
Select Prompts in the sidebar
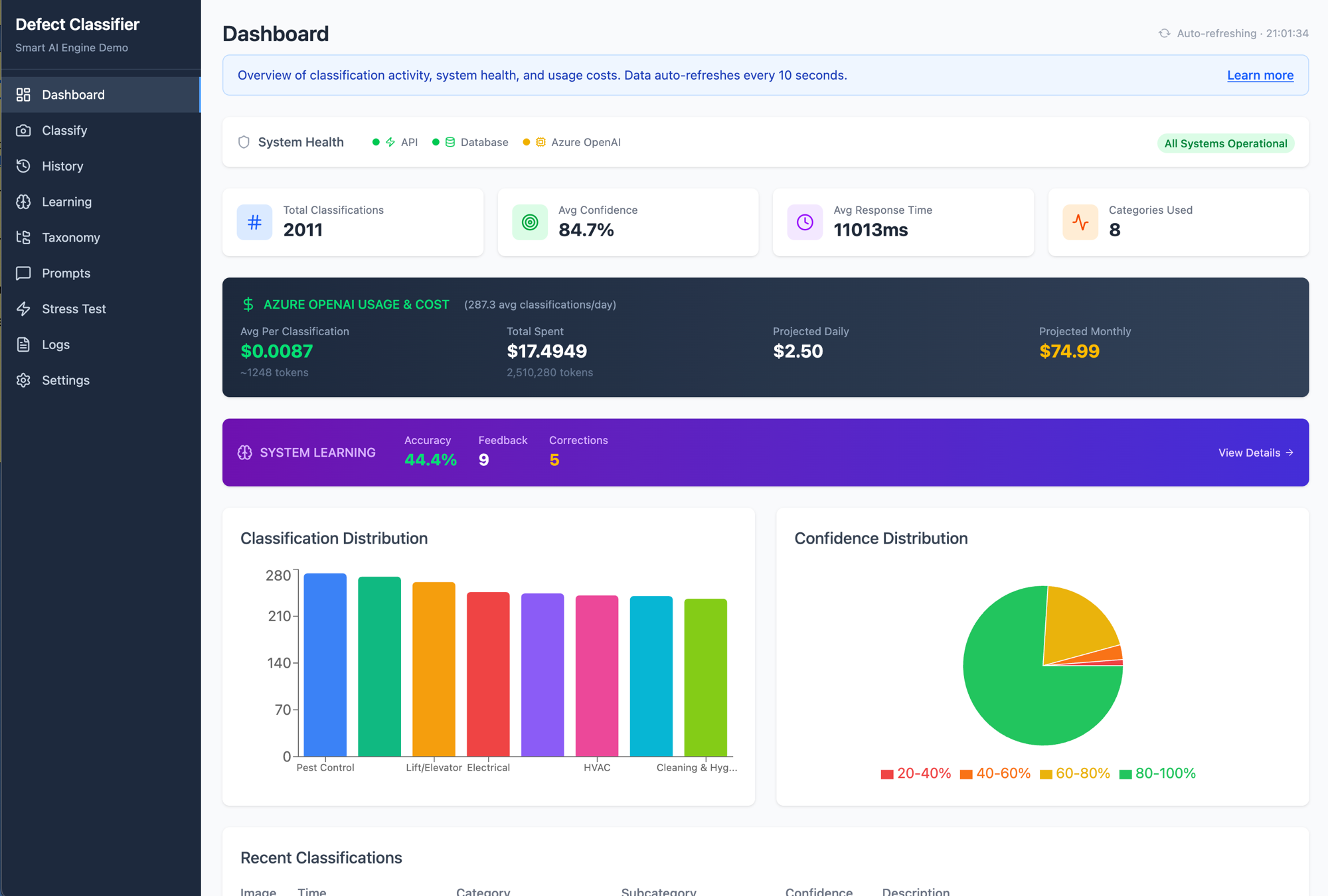click(100, 273)
